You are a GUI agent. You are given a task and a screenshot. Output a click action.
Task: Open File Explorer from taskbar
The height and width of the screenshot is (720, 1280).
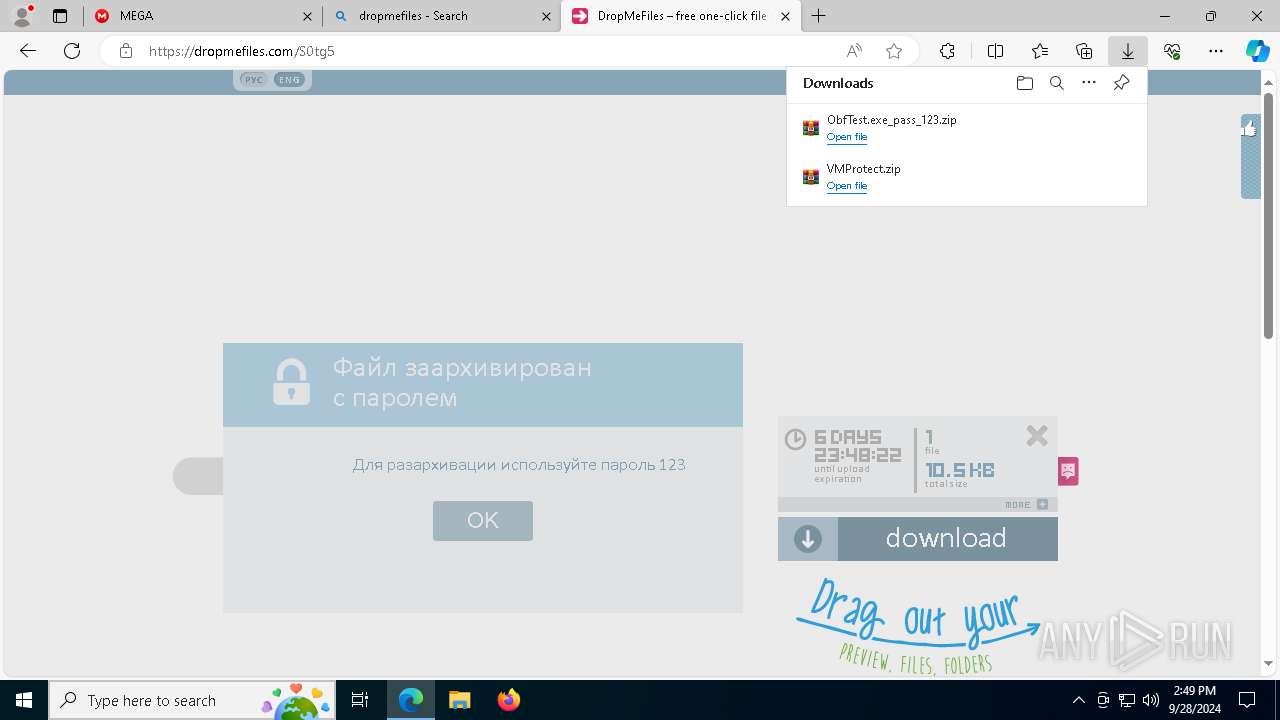click(x=459, y=700)
